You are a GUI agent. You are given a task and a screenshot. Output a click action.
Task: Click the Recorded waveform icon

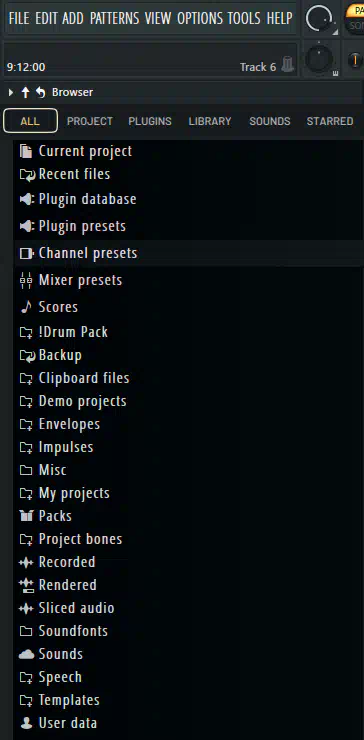(x=26, y=562)
